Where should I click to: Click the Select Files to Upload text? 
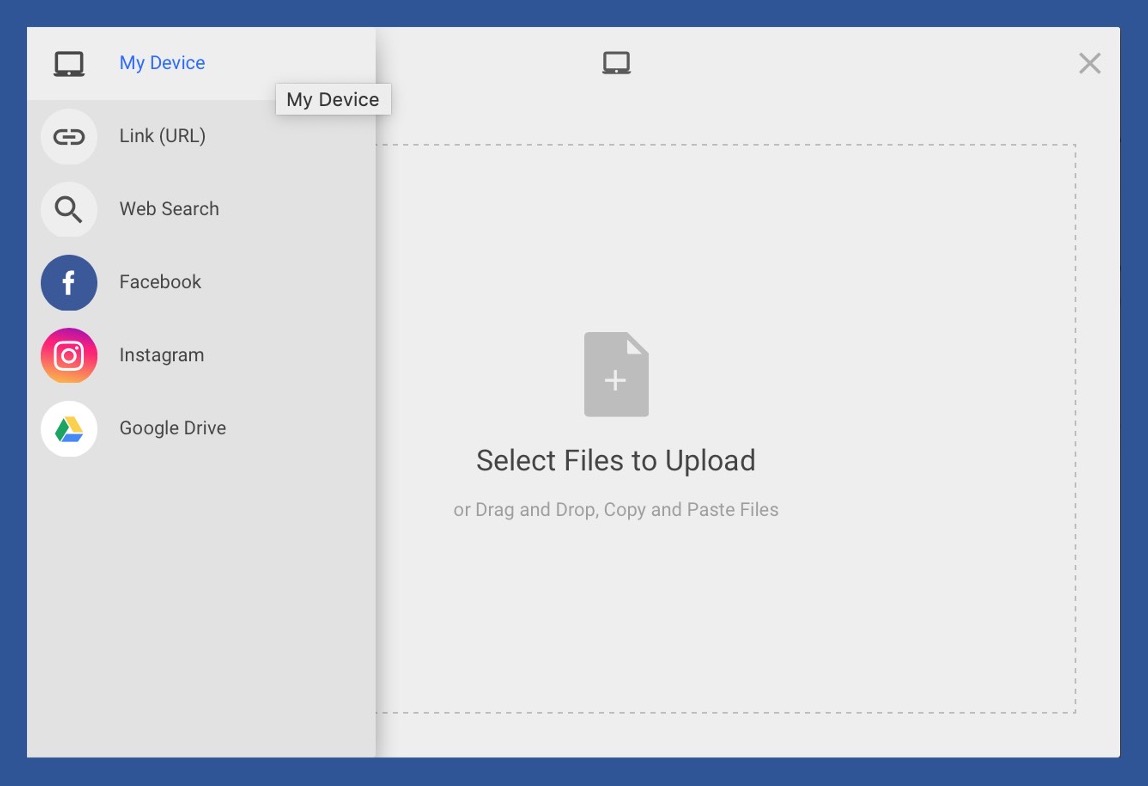coord(615,461)
